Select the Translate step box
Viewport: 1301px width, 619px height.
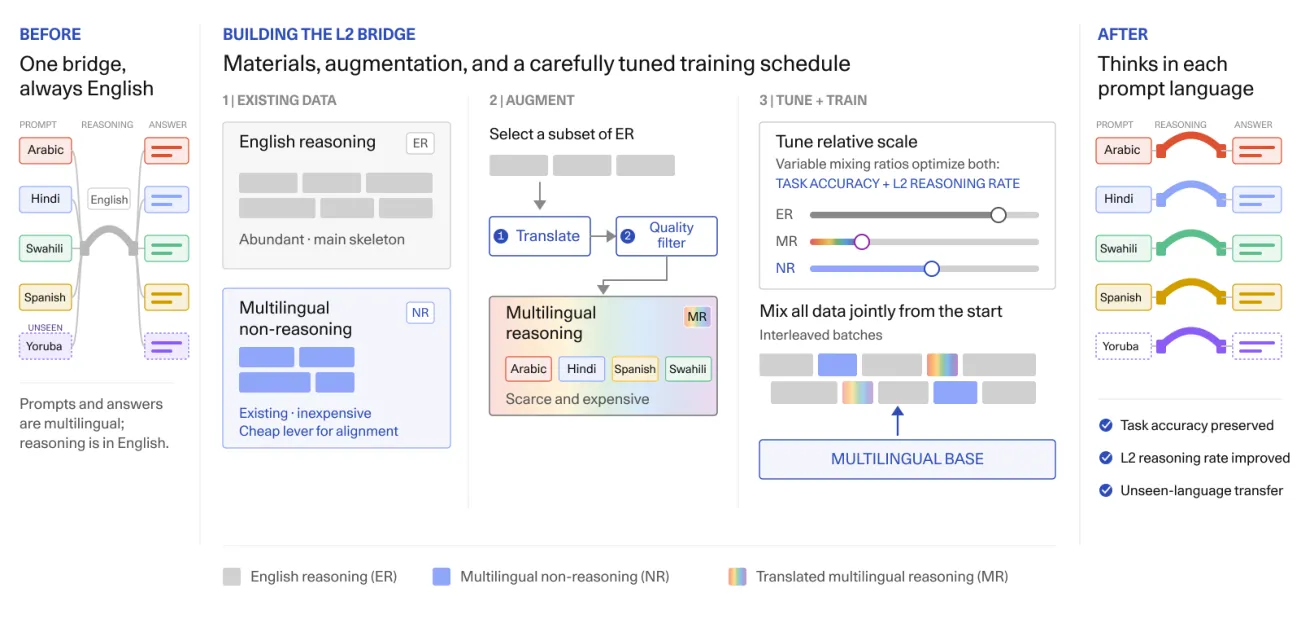click(540, 236)
